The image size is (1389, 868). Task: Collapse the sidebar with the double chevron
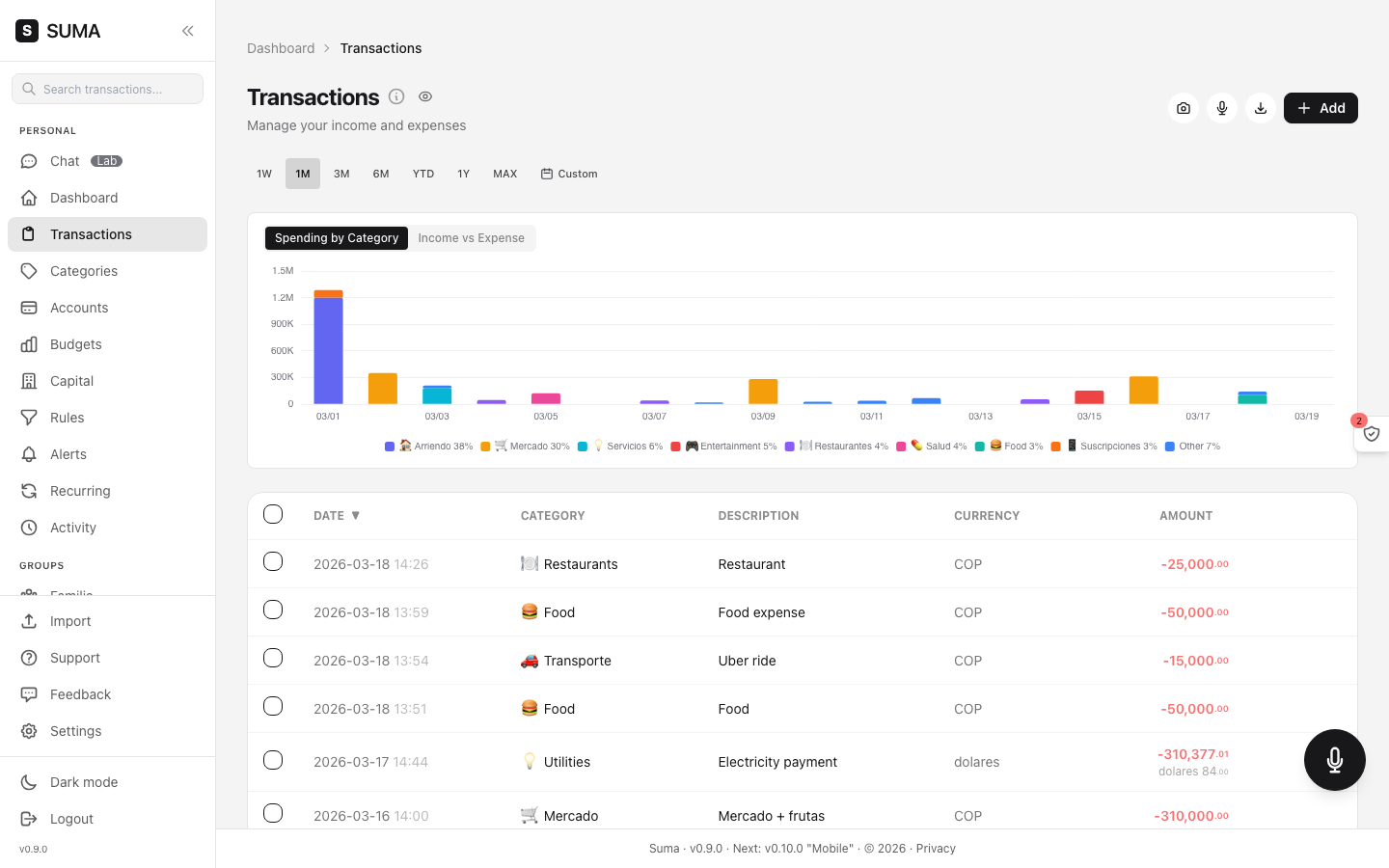click(188, 31)
